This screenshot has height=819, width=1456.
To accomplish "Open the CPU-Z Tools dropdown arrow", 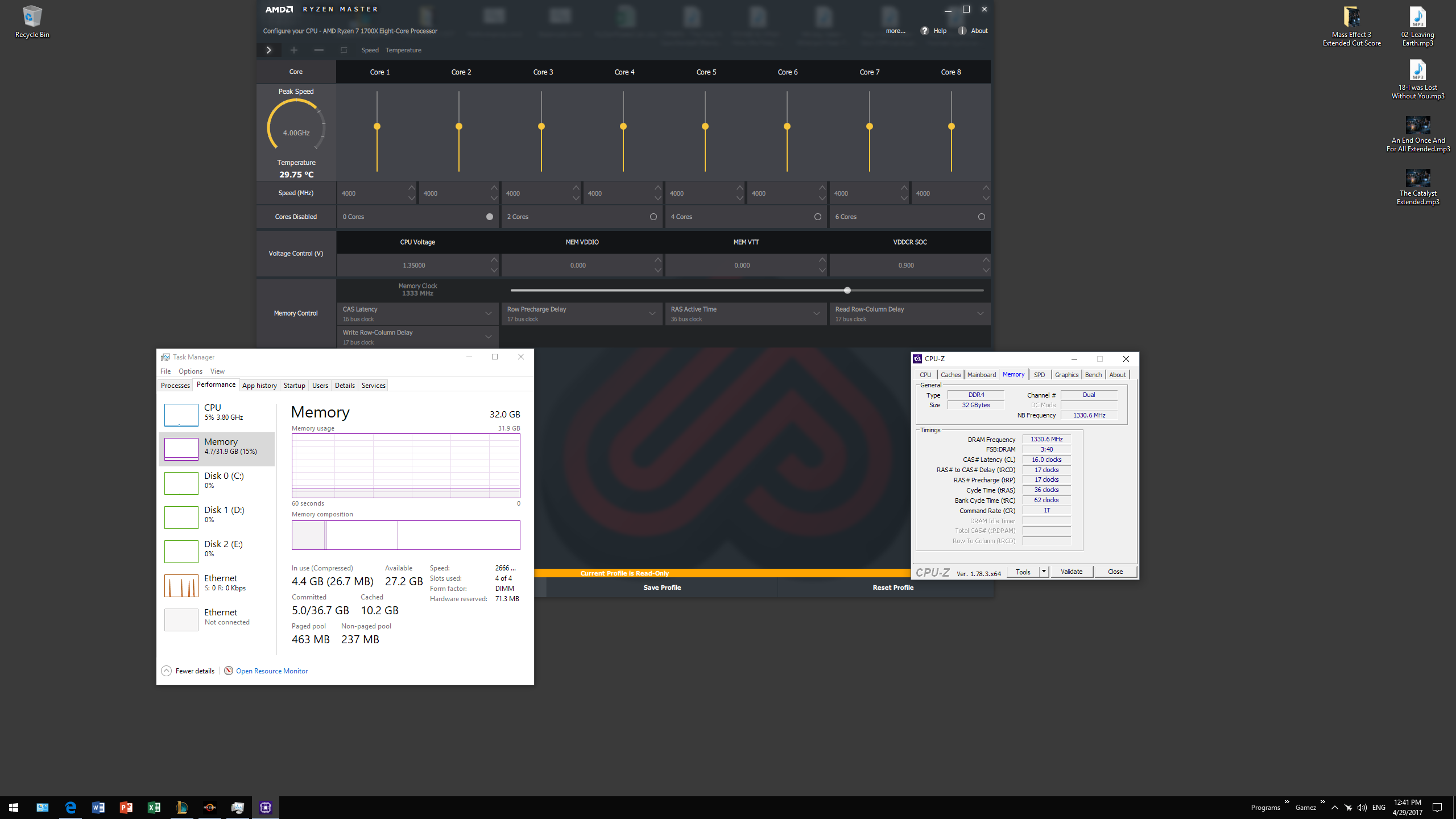I will [1044, 572].
